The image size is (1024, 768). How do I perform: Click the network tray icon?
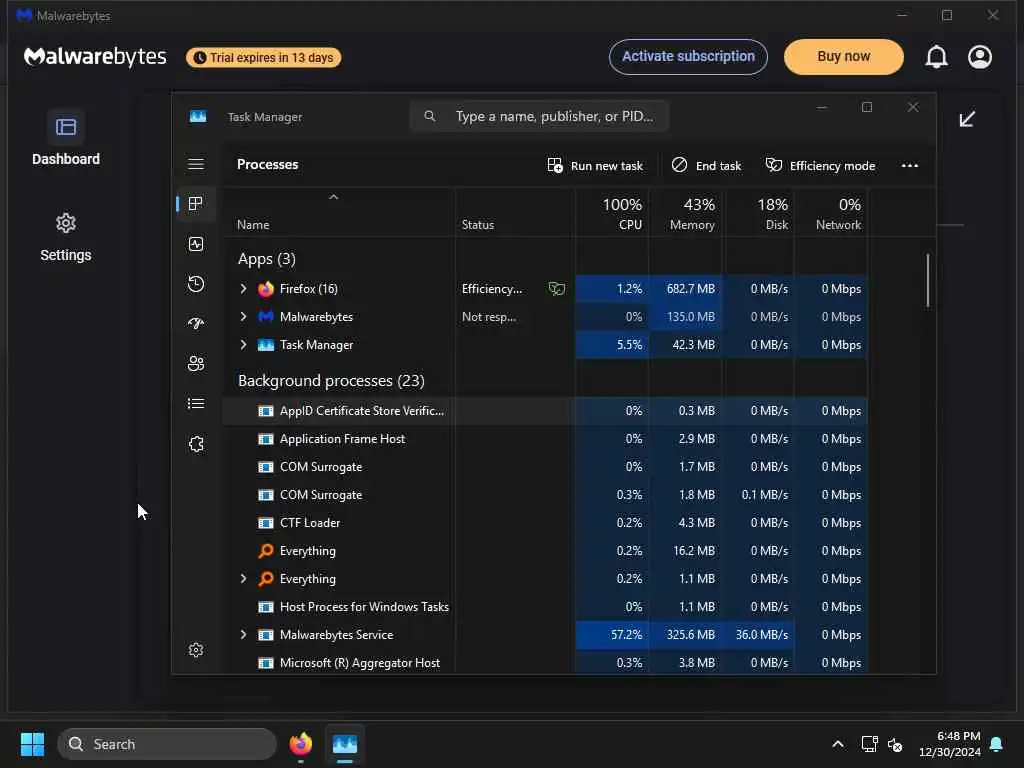[869, 744]
